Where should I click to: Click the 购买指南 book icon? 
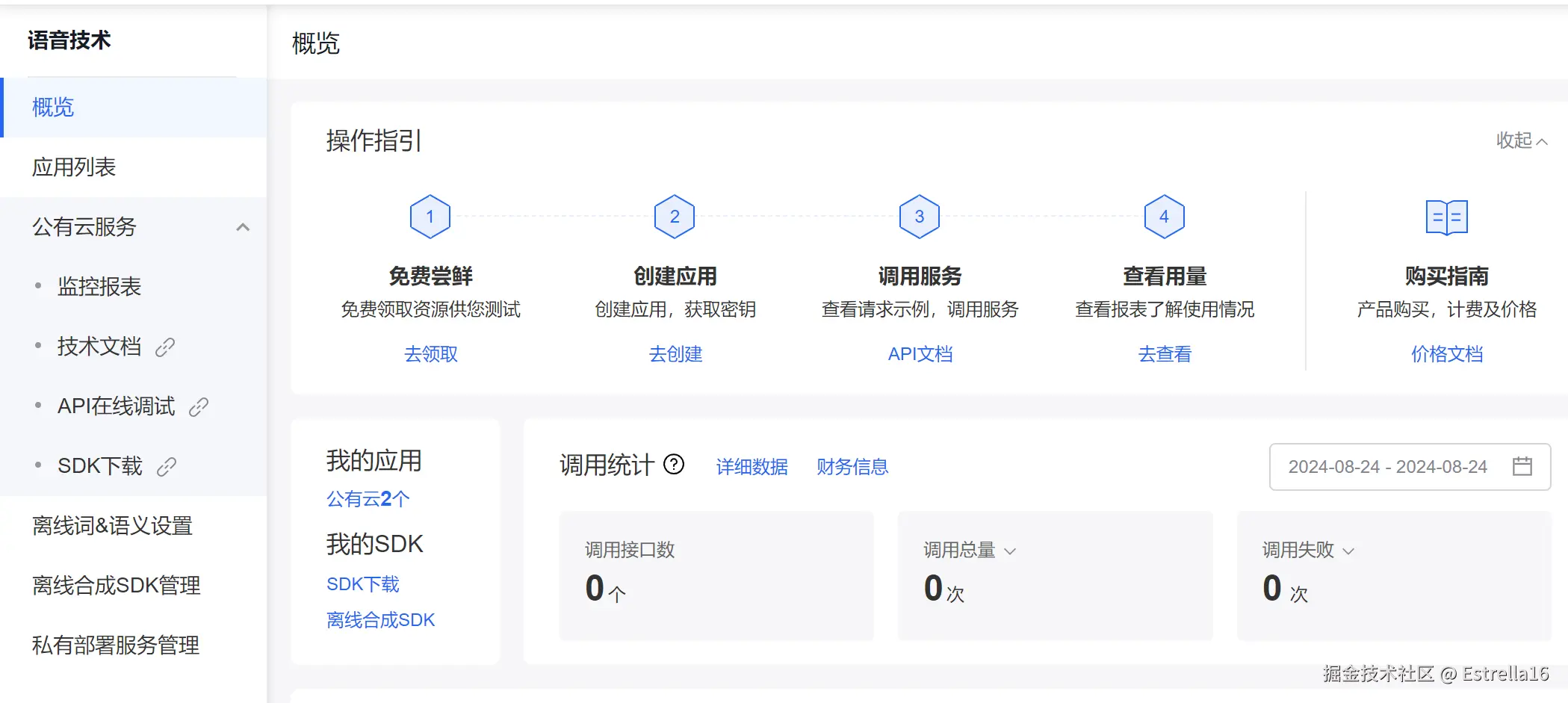(x=1447, y=217)
